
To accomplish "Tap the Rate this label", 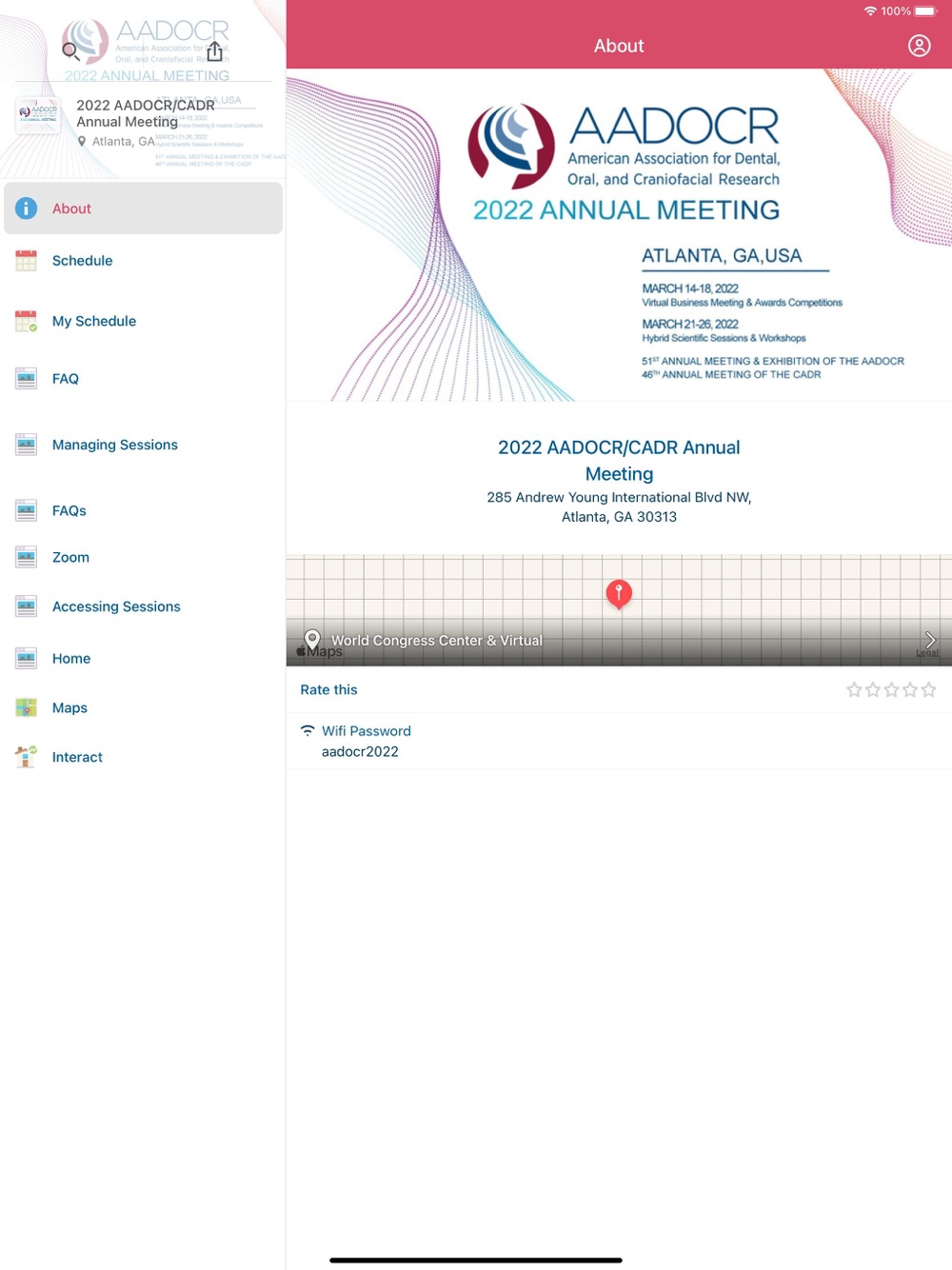I will pos(329,689).
